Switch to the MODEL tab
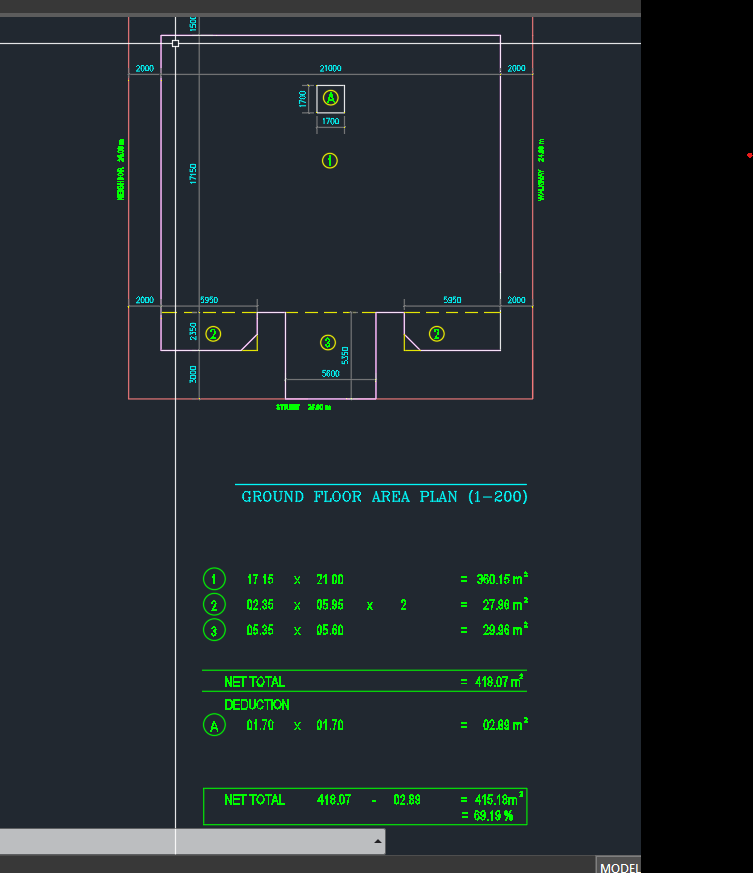753x873 pixels. 619,867
